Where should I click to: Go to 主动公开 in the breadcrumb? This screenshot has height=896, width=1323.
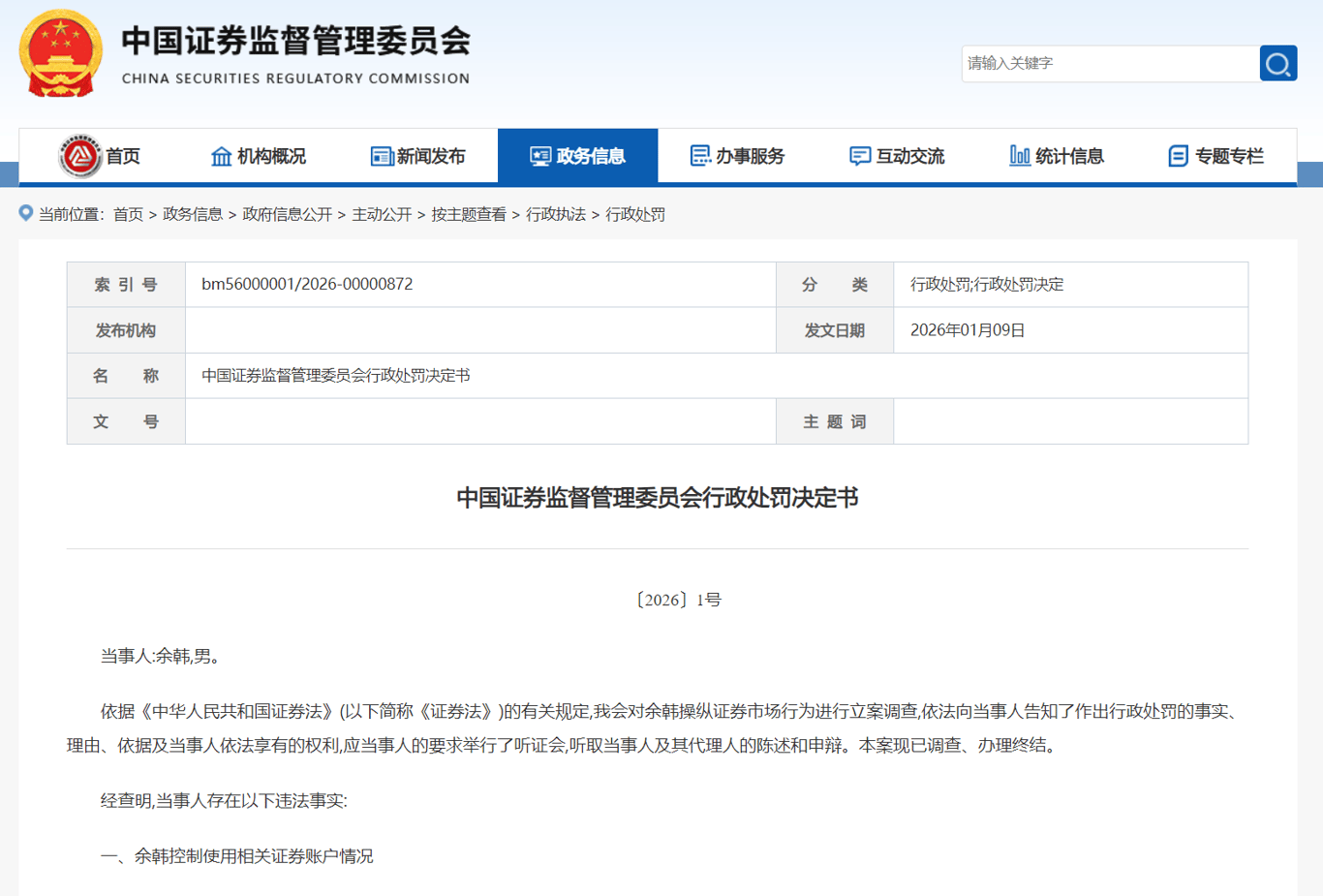(382, 214)
